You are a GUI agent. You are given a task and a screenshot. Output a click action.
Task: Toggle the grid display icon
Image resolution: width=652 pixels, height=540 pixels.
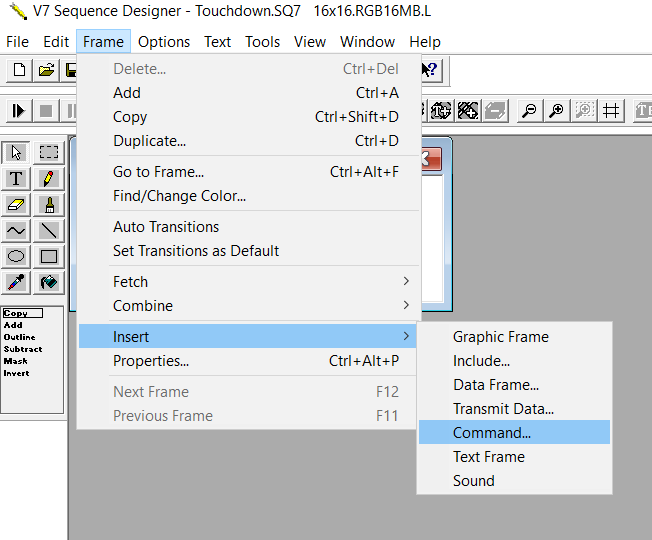(x=611, y=111)
